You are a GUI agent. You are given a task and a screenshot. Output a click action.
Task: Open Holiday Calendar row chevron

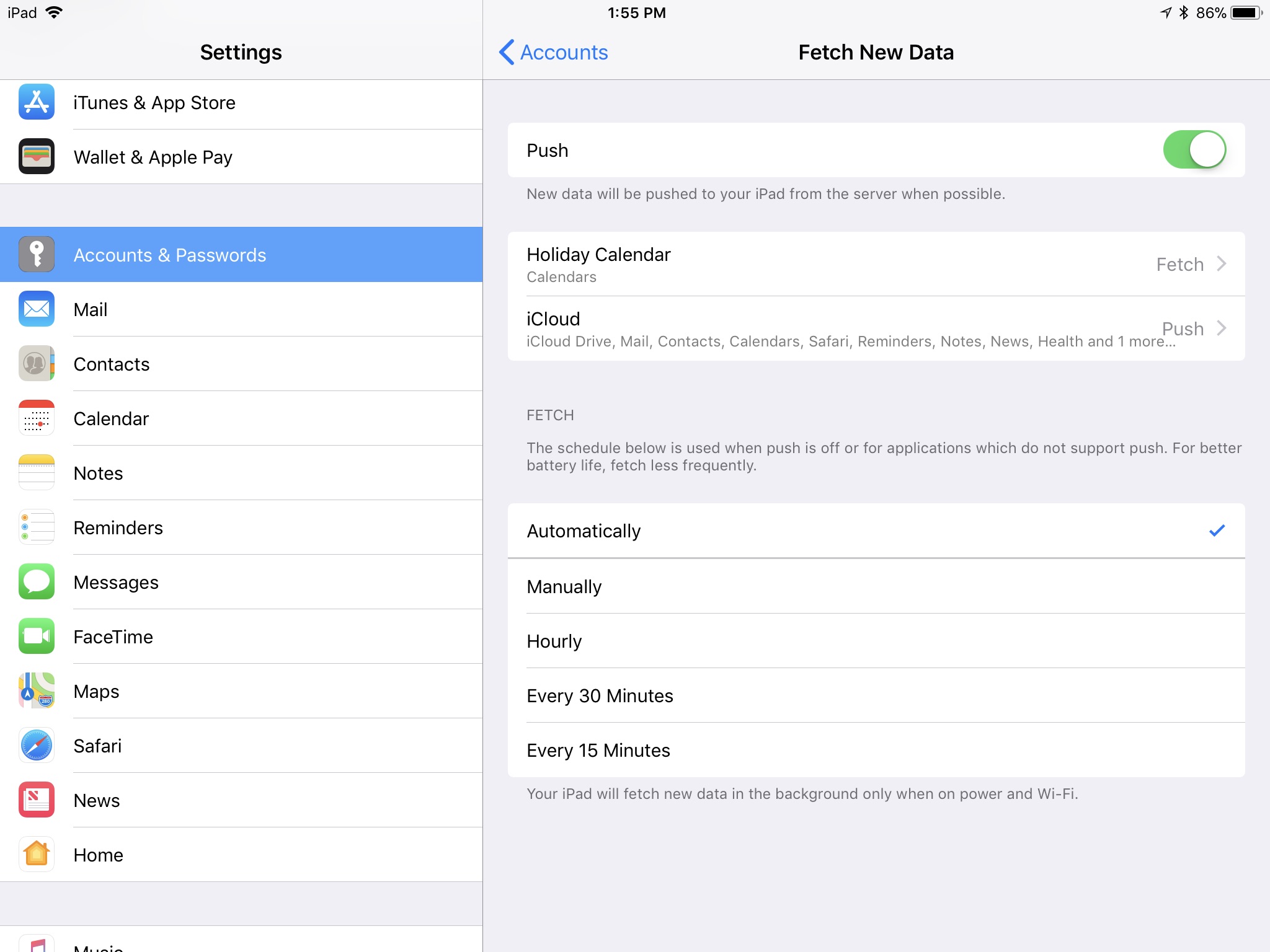pos(1222,264)
